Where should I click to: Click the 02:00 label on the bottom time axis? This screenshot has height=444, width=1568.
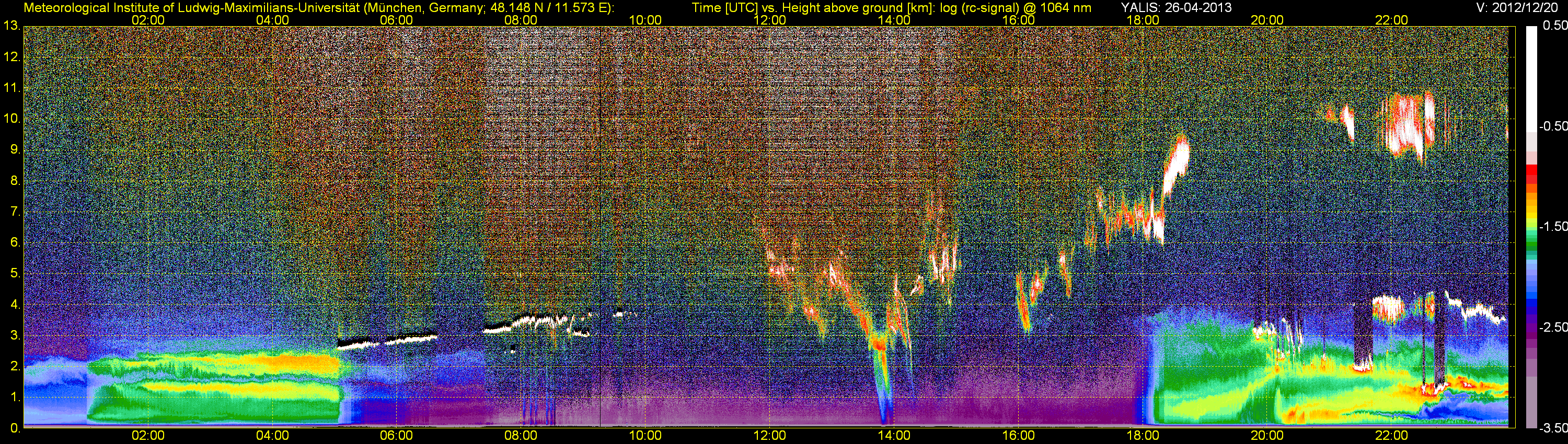pyautogui.click(x=148, y=436)
